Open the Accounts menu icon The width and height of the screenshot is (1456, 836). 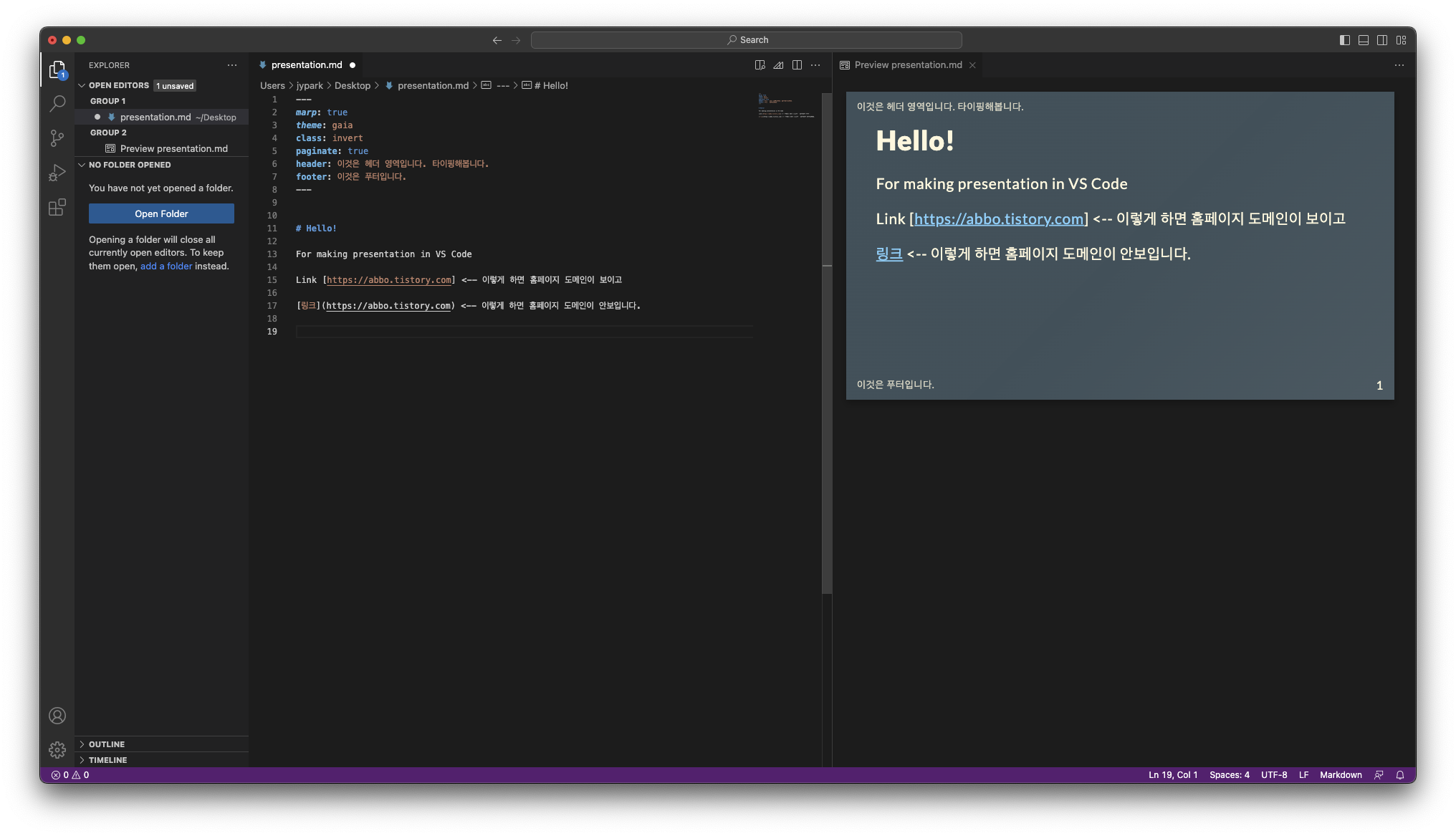[57, 716]
